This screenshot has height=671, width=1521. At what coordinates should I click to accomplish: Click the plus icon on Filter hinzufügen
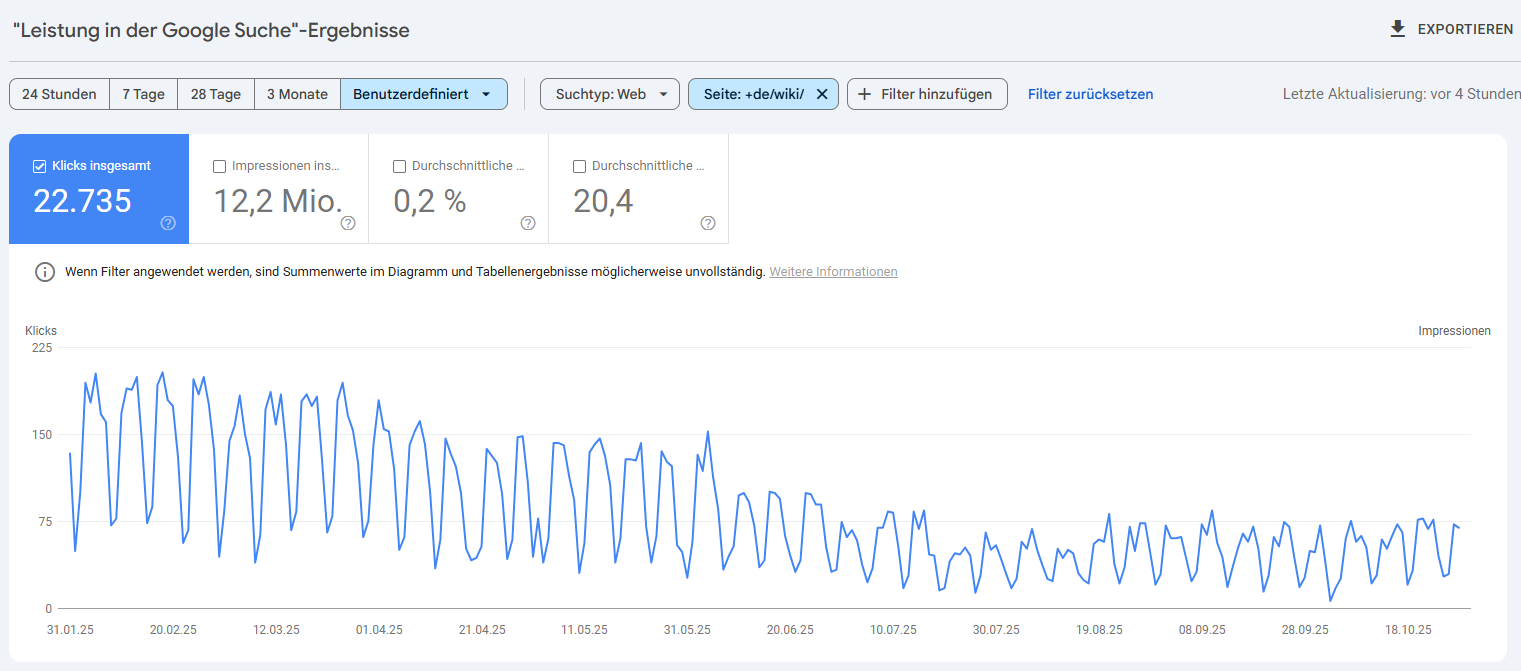tap(863, 93)
